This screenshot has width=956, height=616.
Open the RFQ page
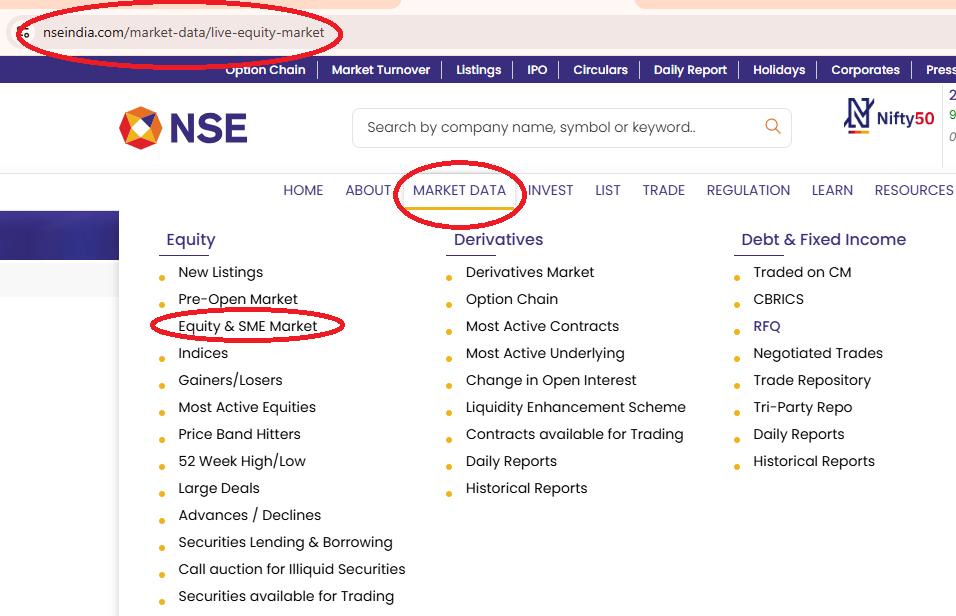pos(766,325)
